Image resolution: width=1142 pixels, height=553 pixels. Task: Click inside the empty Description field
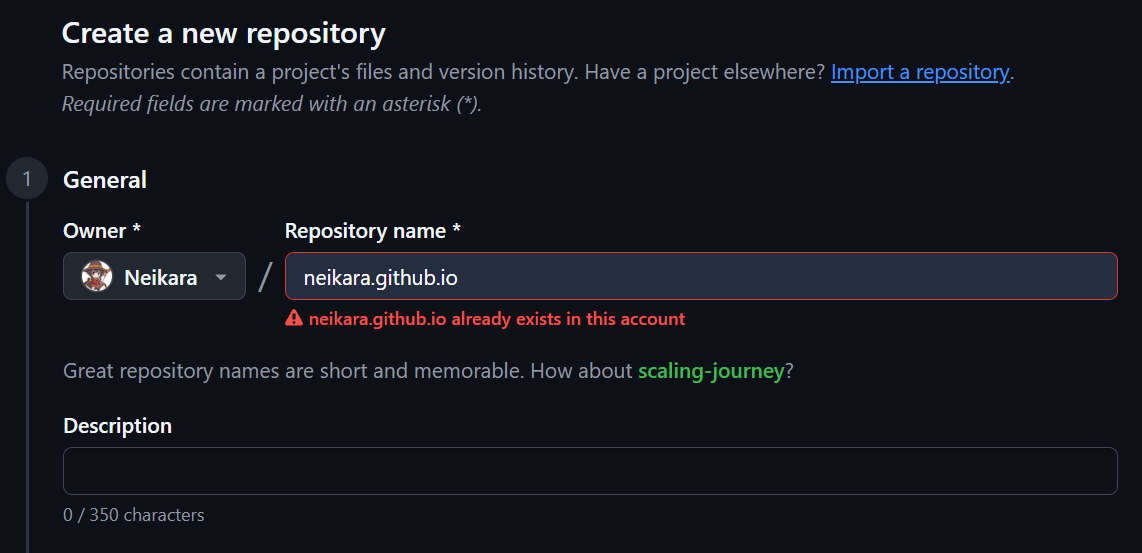point(590,471)
